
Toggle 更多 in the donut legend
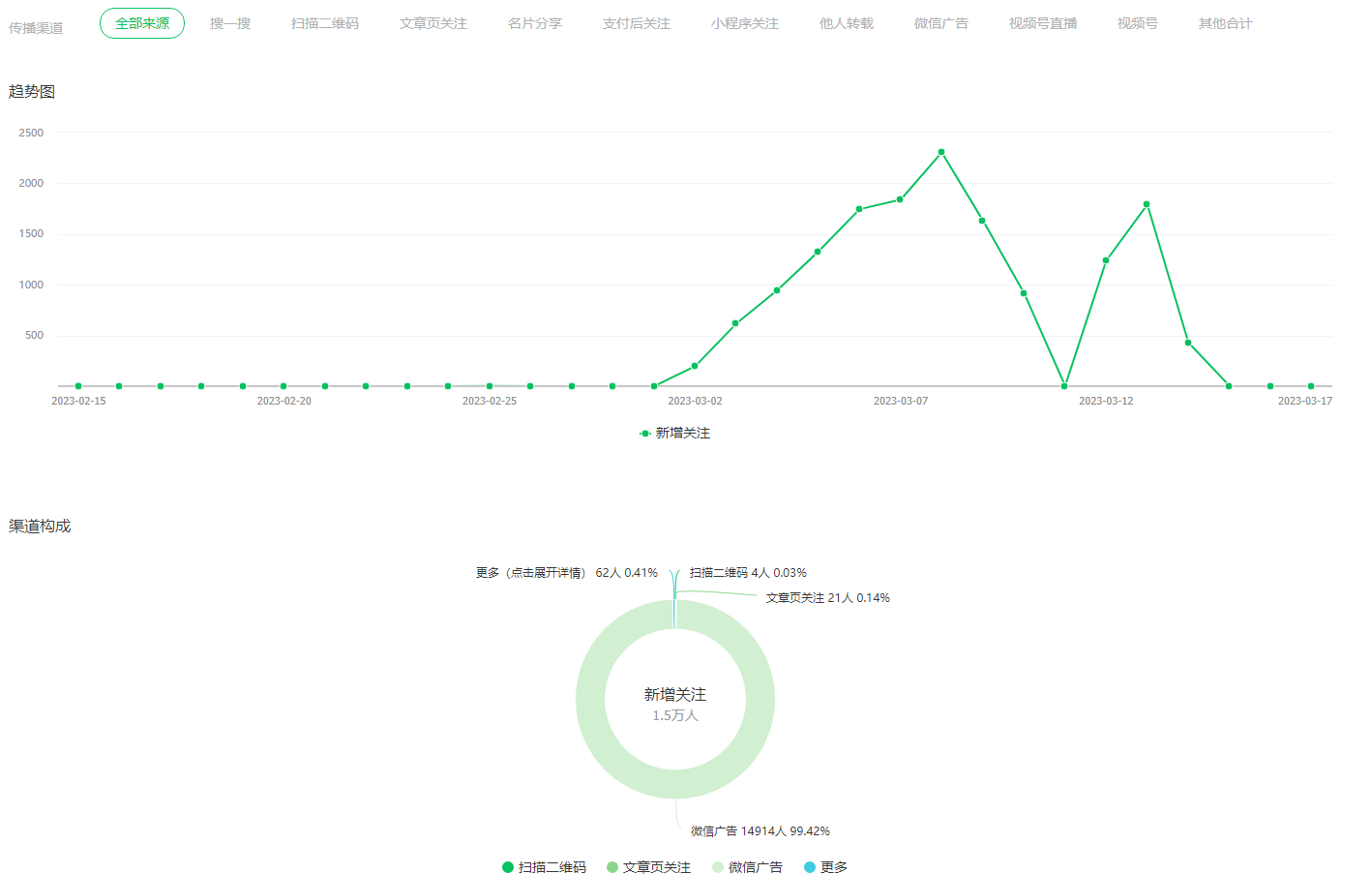pyautogui.click(x=826, y=867)
